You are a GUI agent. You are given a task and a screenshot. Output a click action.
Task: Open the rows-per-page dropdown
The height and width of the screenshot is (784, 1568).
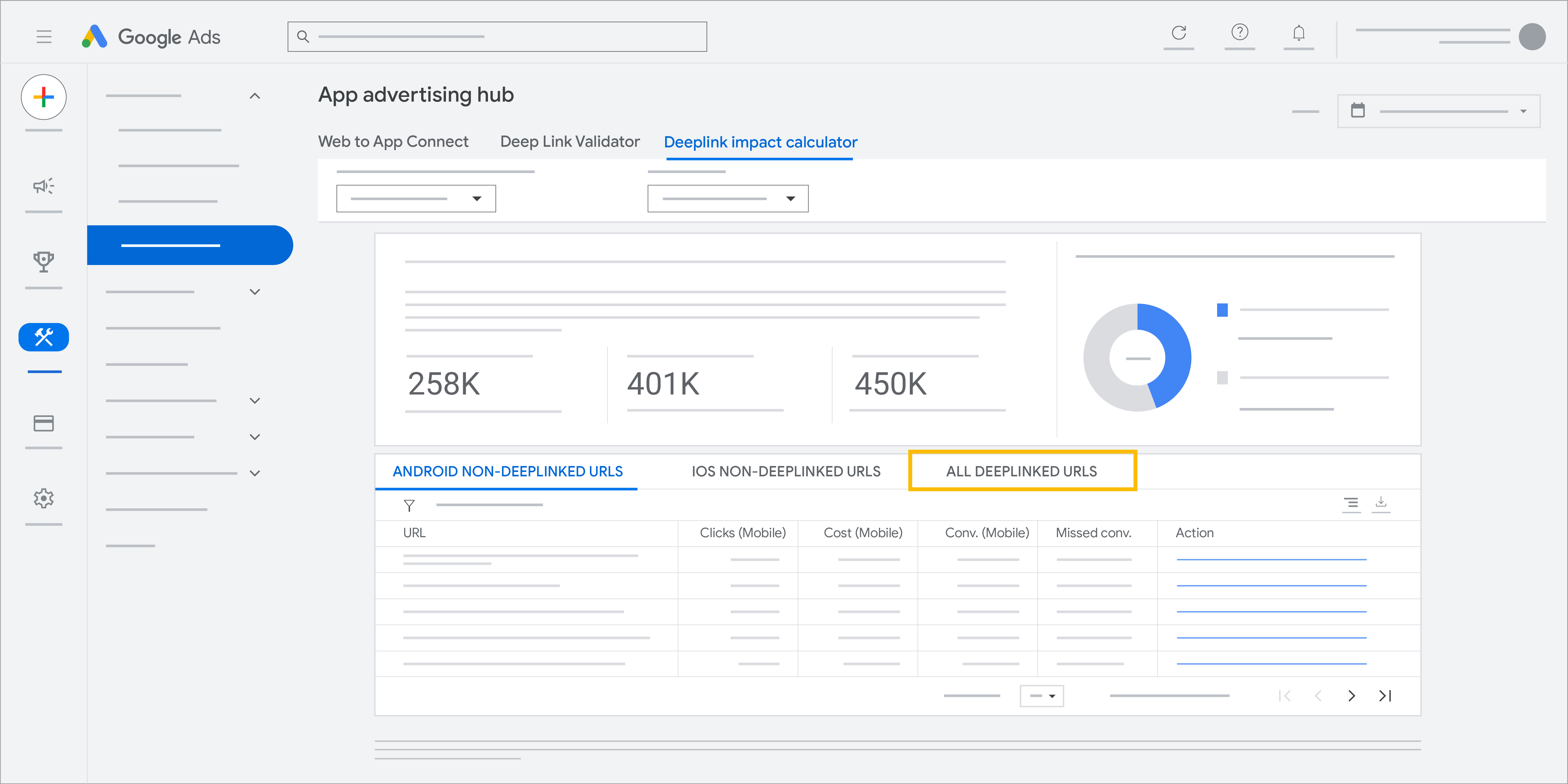(x=1041, y=696)
